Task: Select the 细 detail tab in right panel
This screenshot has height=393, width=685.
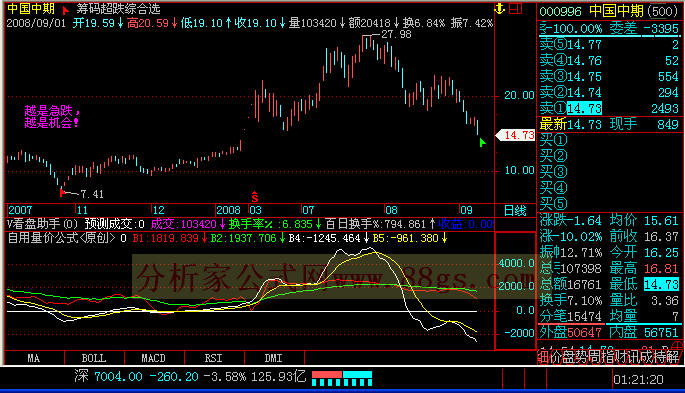Action: [543, 358]
